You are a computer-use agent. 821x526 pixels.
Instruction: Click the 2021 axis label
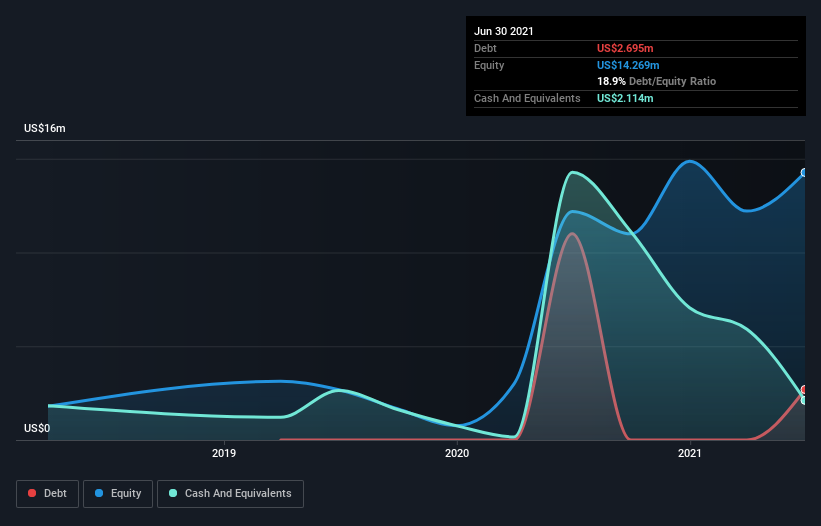tap(690, 453)
